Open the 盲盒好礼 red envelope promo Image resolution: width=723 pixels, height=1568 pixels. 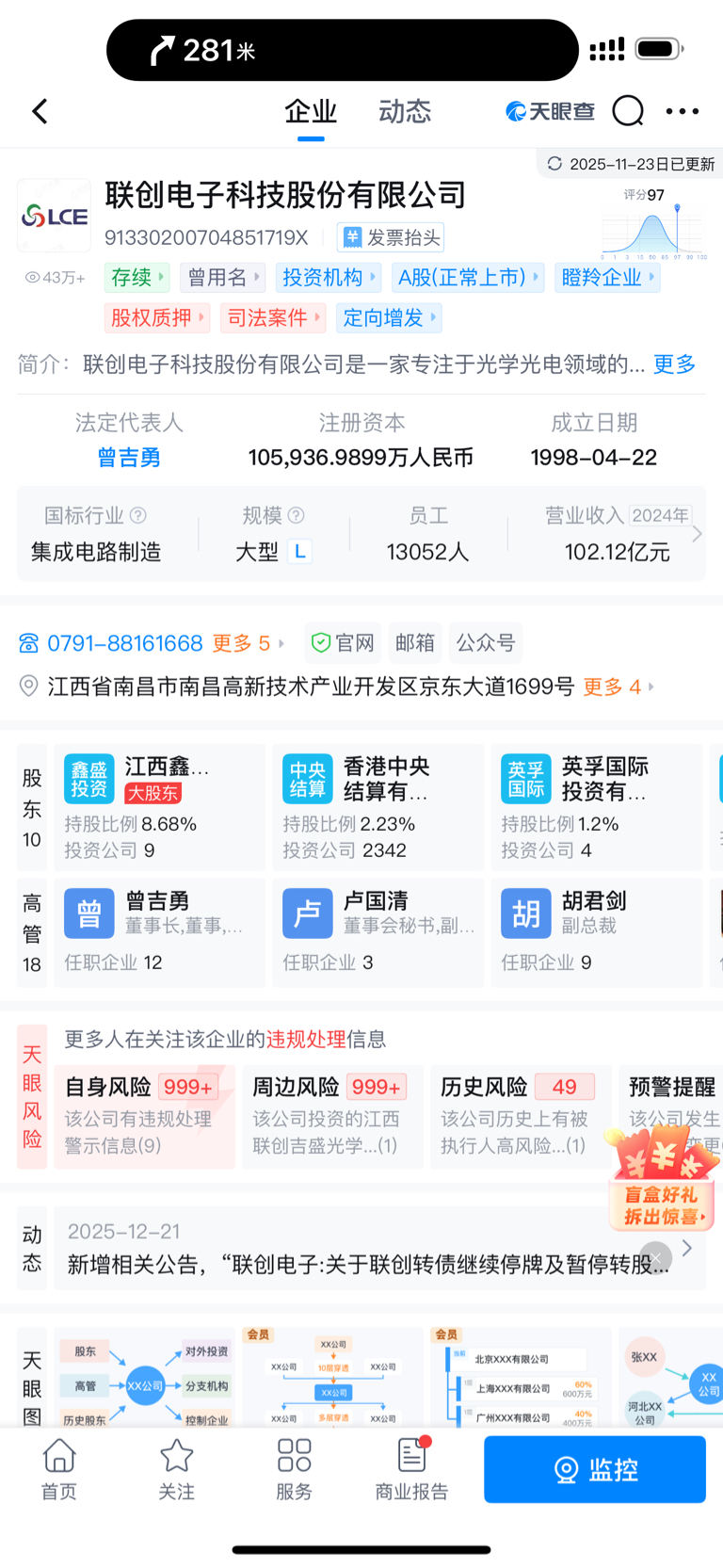tap(662, 1181)
